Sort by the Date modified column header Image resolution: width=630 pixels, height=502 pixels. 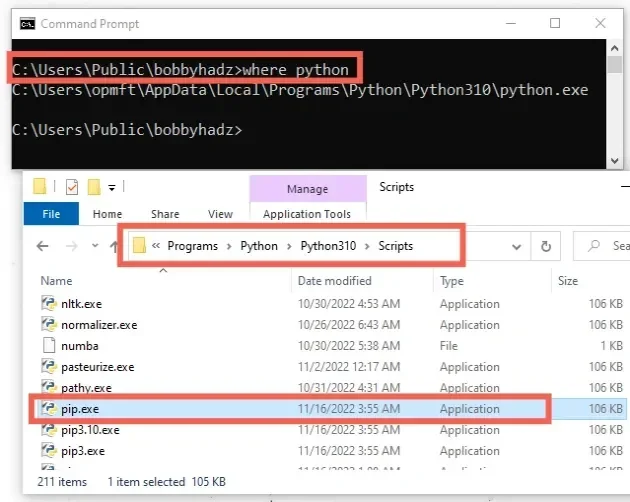coord(334,281)
